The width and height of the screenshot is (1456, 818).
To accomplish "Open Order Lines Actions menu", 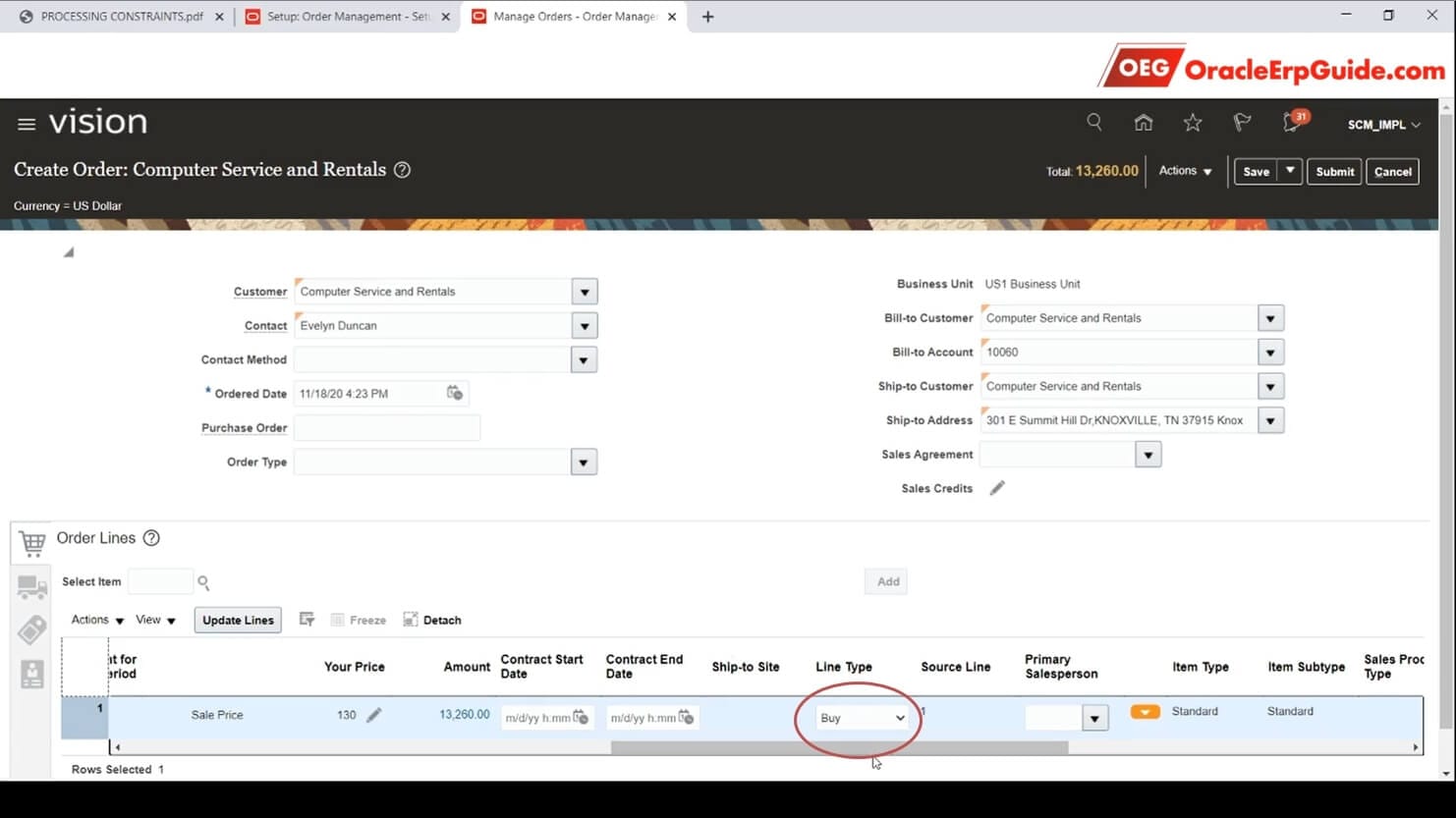I will 97,620.
